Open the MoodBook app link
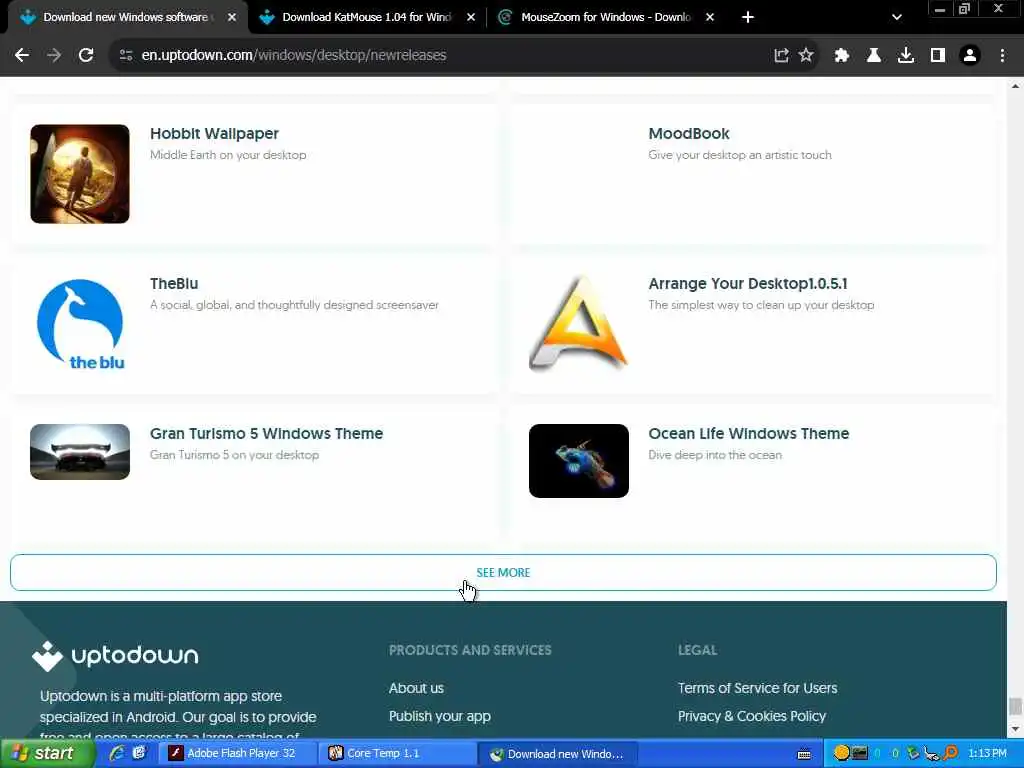This screenshot has height=768, width=1024. (688, 133)
